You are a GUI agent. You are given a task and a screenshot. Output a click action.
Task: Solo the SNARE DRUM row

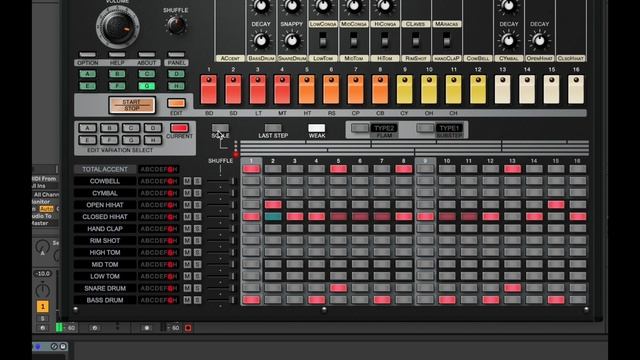[x=198, y=288]
